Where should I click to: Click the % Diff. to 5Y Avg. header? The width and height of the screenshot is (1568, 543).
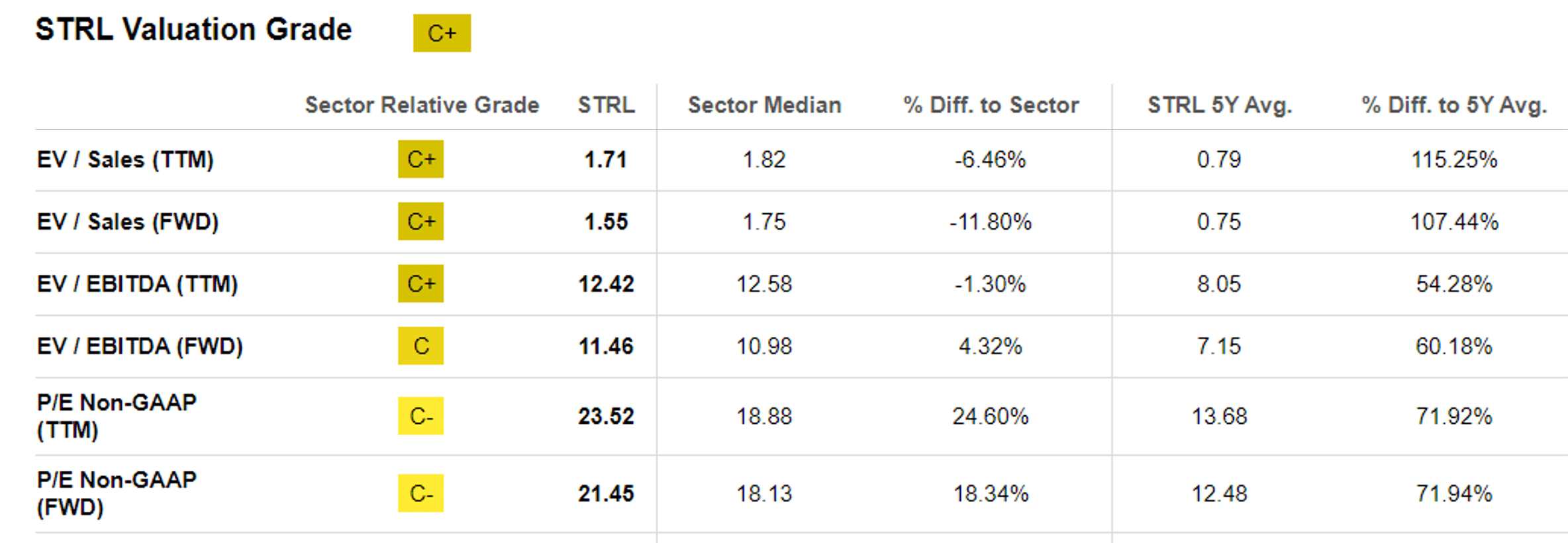coord(1454,105)
